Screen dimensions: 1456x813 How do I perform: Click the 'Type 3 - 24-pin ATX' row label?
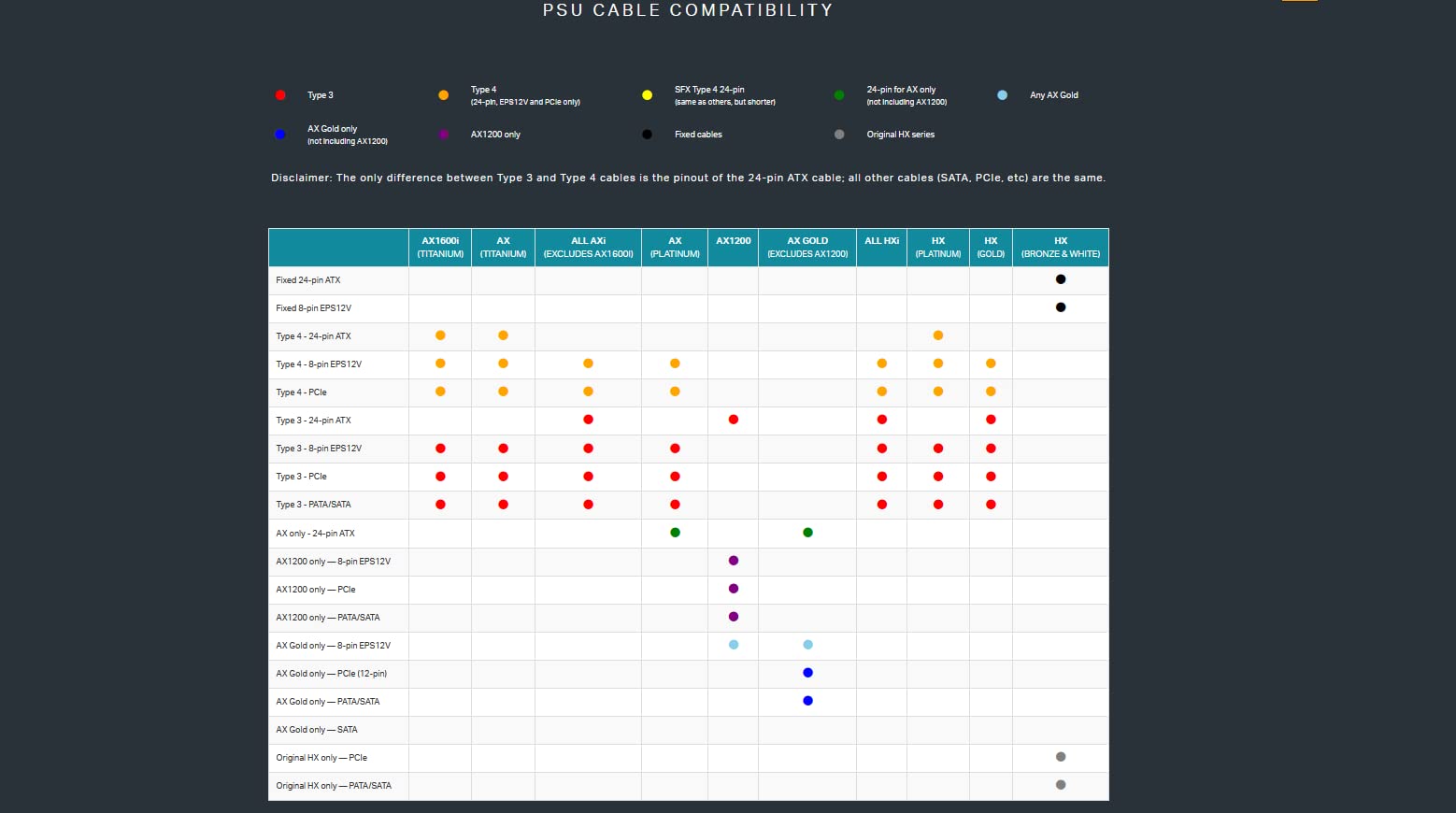[313, 421]
